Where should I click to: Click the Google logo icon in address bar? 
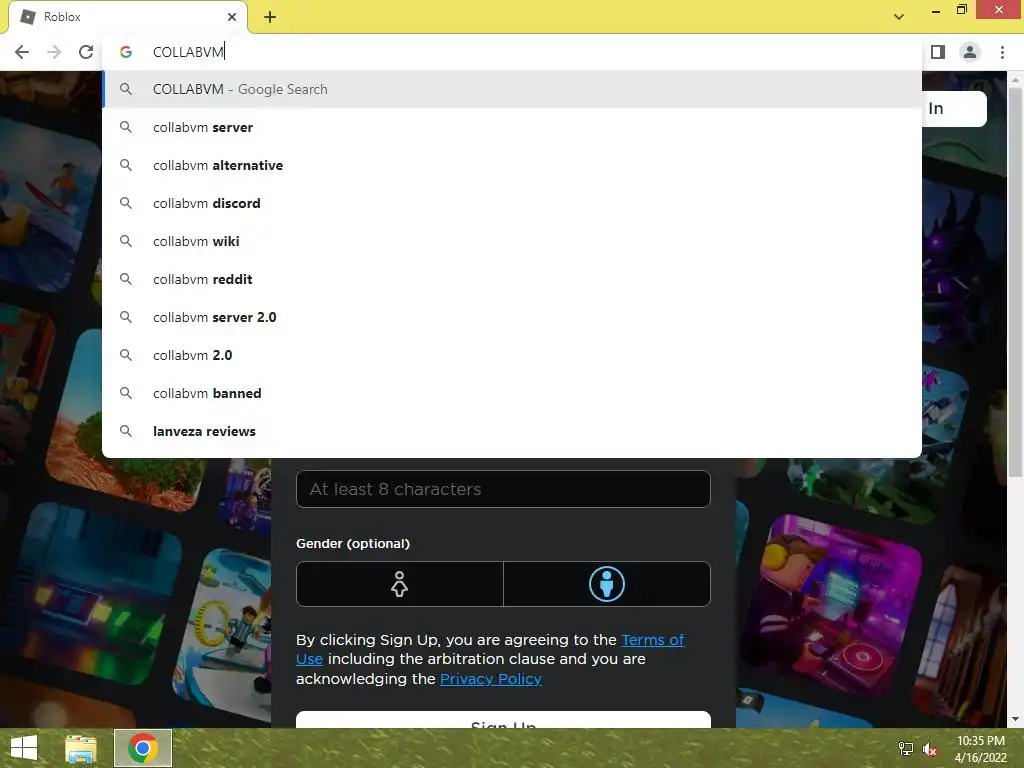click(x=126, y=52)
